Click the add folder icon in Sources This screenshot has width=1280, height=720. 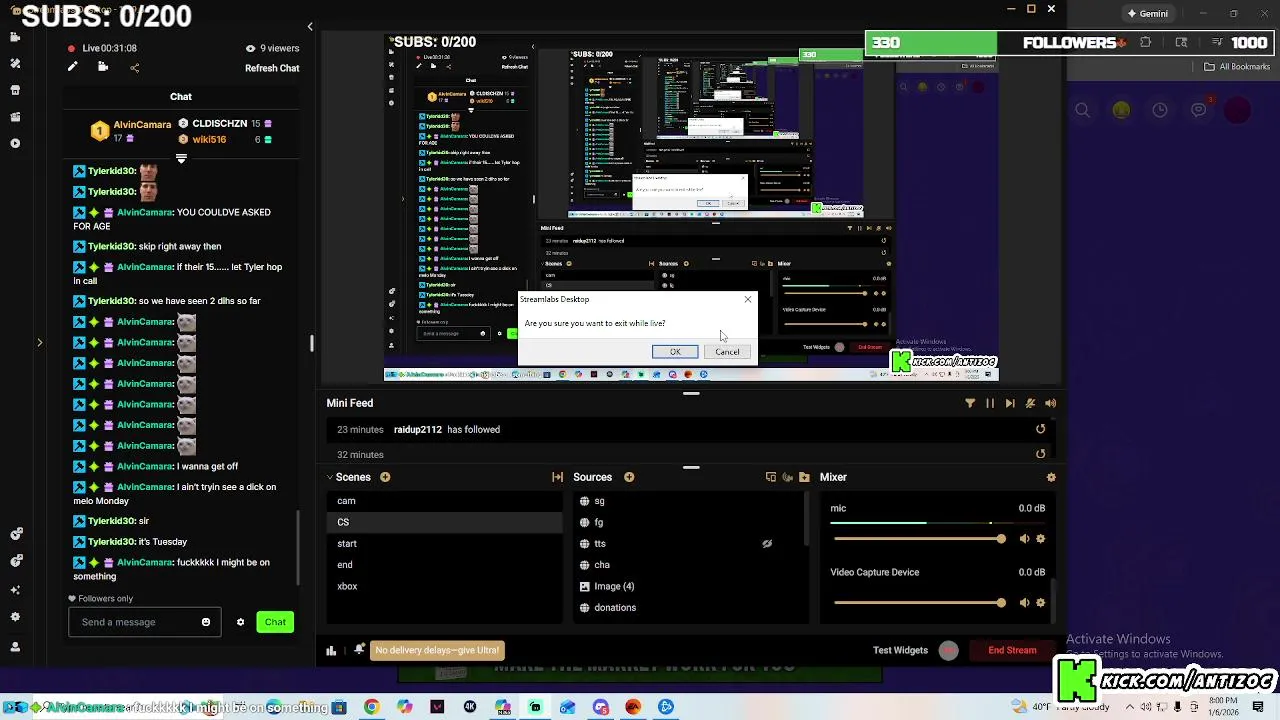[804, 477]
